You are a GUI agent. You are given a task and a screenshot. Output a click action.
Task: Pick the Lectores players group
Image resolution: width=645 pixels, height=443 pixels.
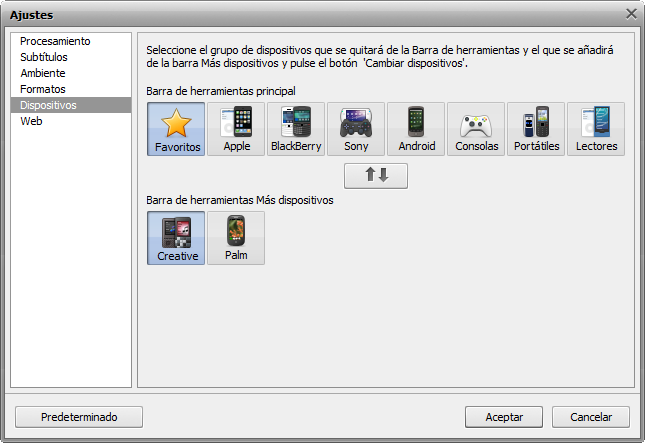(596, 129)
